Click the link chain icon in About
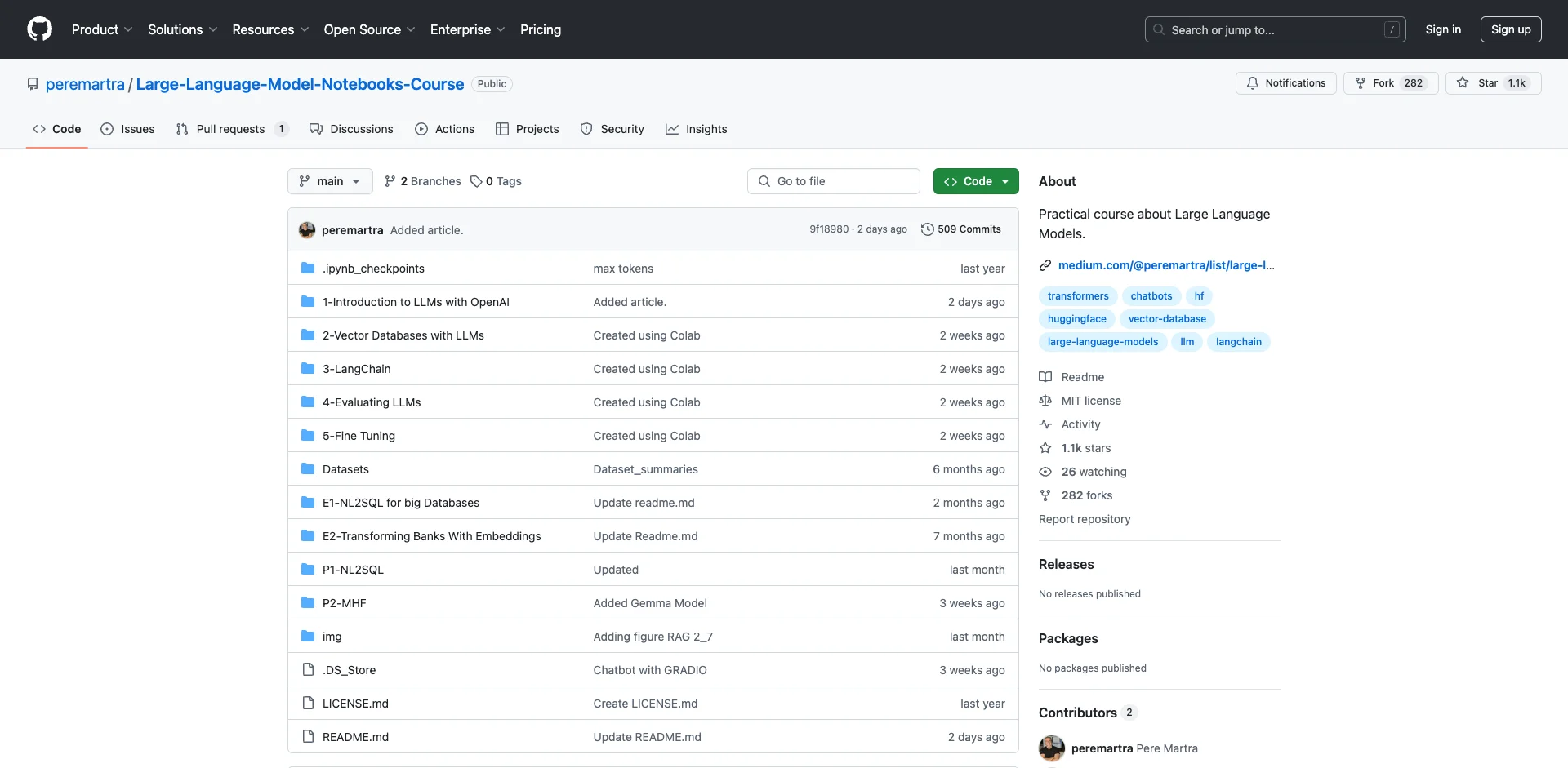The height and width of the screenshot is (768, 1568). (1045, 265)
